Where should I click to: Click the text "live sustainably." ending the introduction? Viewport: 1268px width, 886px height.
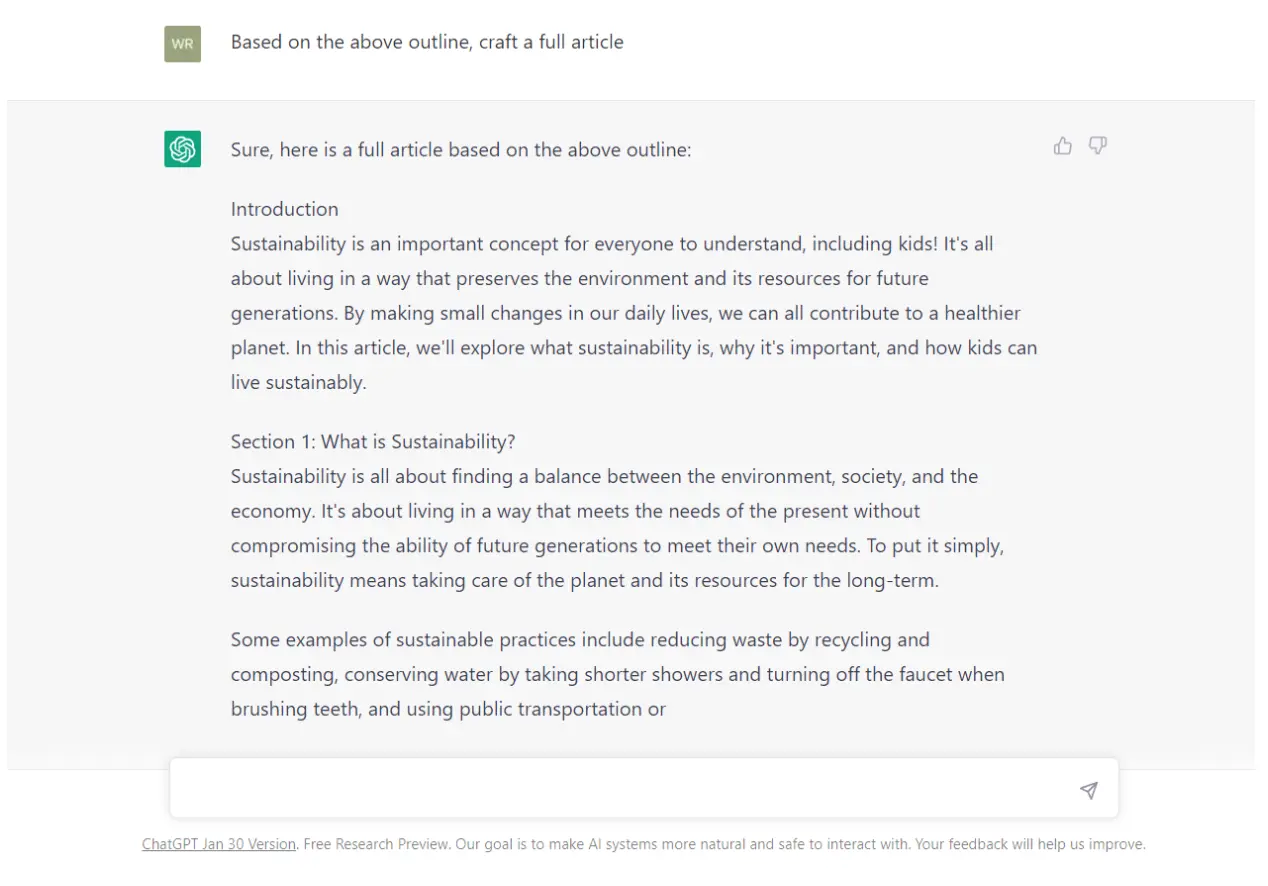(x=298, y=382)
